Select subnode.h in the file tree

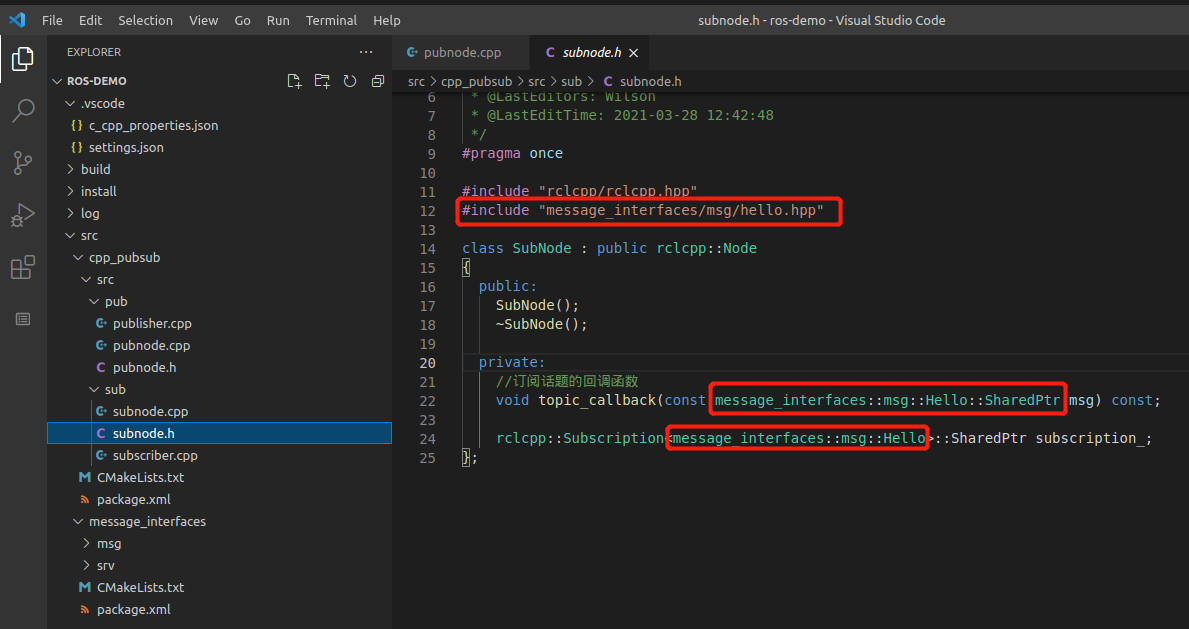[x=219, y=433]
